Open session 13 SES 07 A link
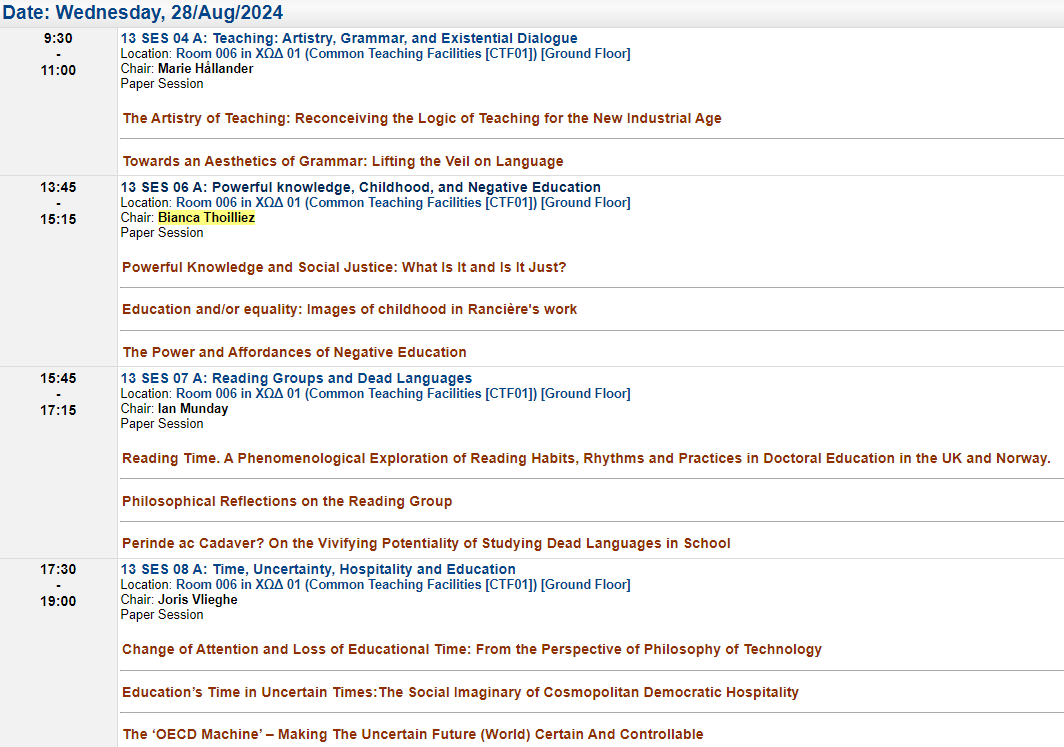 296,378
